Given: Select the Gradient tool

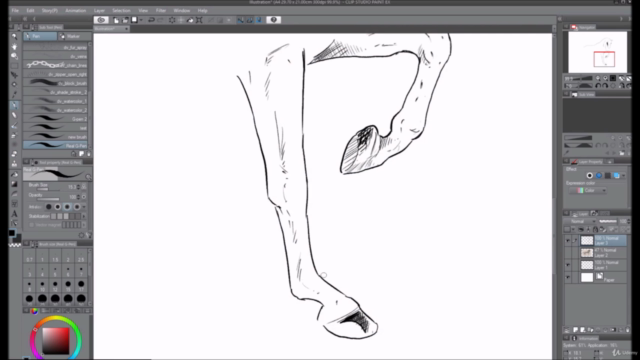Looking at the screenshot, I should tap(14, 184).
